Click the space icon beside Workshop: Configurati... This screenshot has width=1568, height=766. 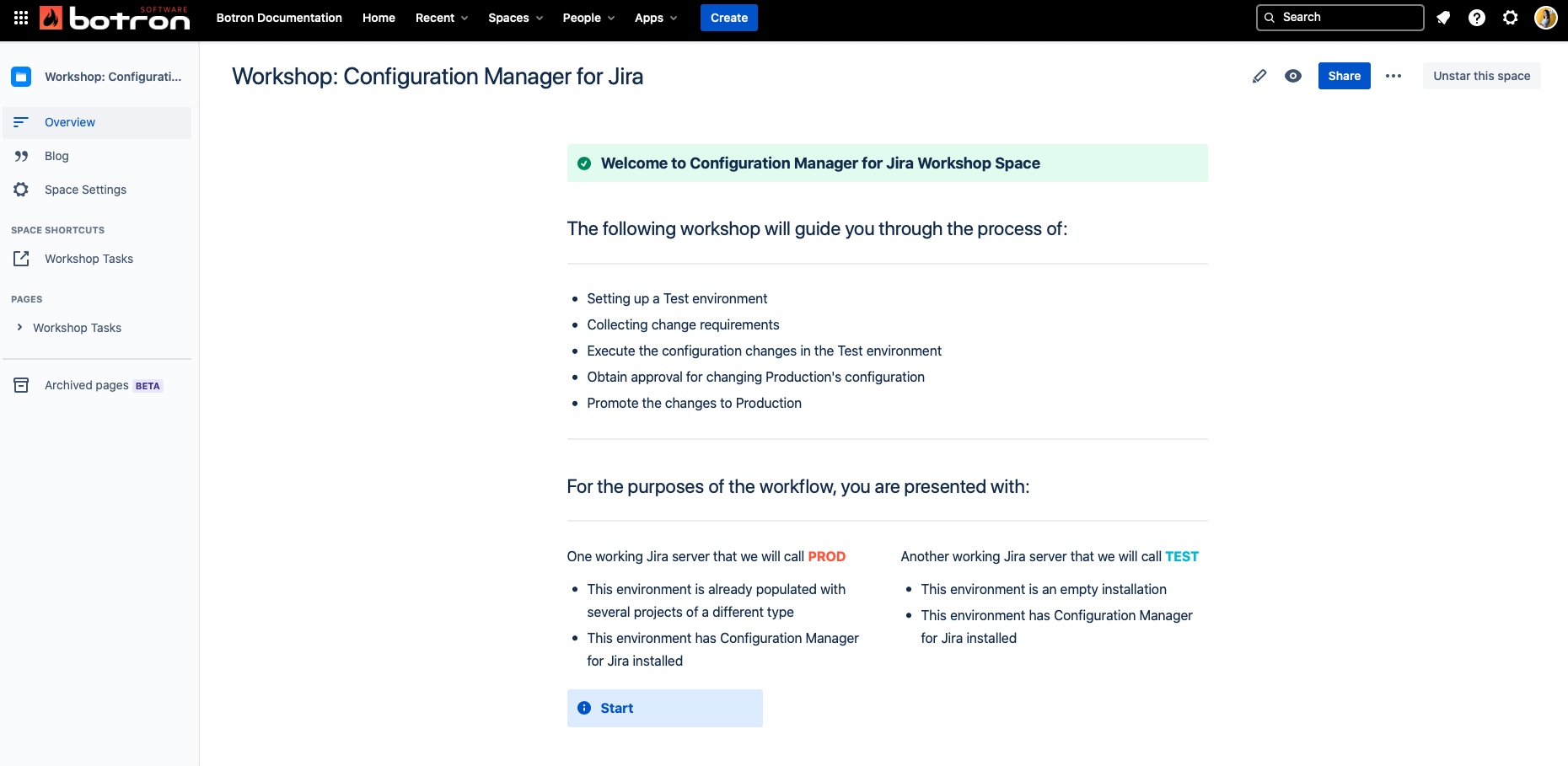click(21, 77)
